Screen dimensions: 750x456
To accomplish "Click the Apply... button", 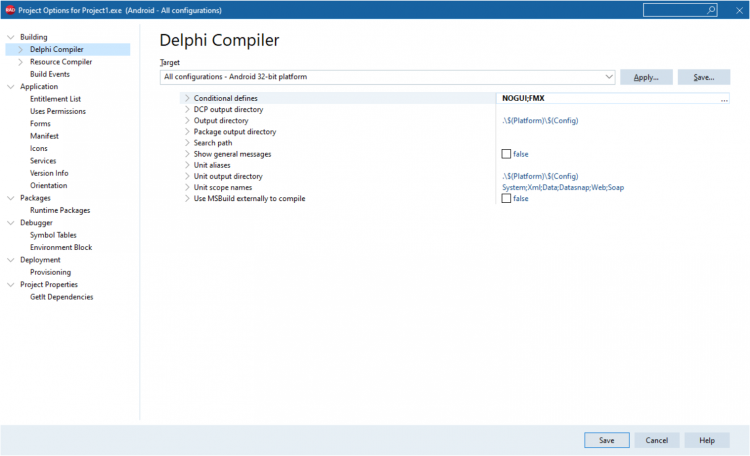I will (x=646, y=77).
